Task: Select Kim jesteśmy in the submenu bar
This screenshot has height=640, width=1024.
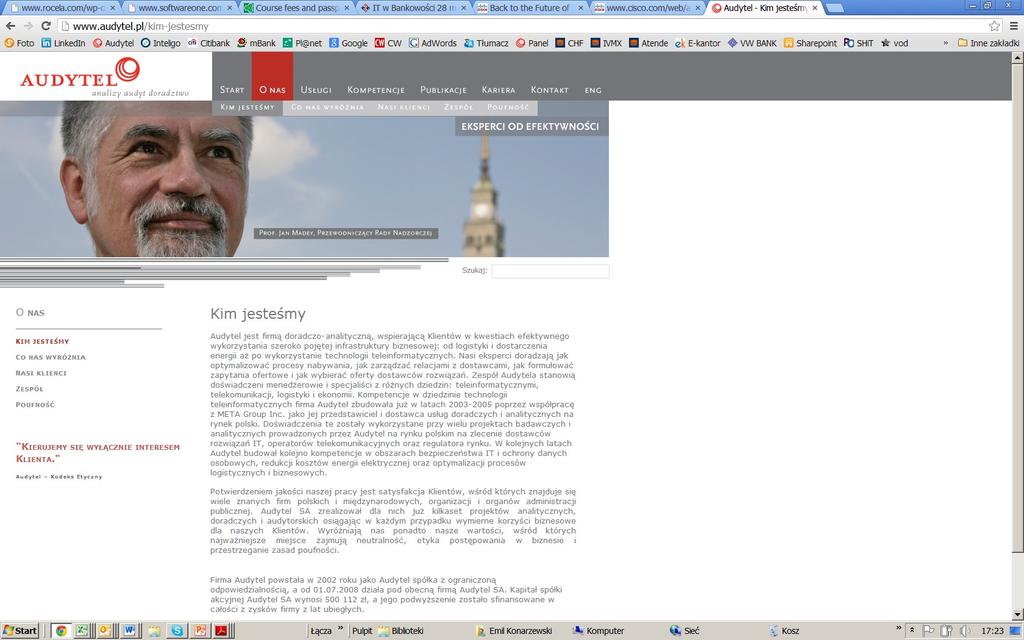Action: coord(248,107)
